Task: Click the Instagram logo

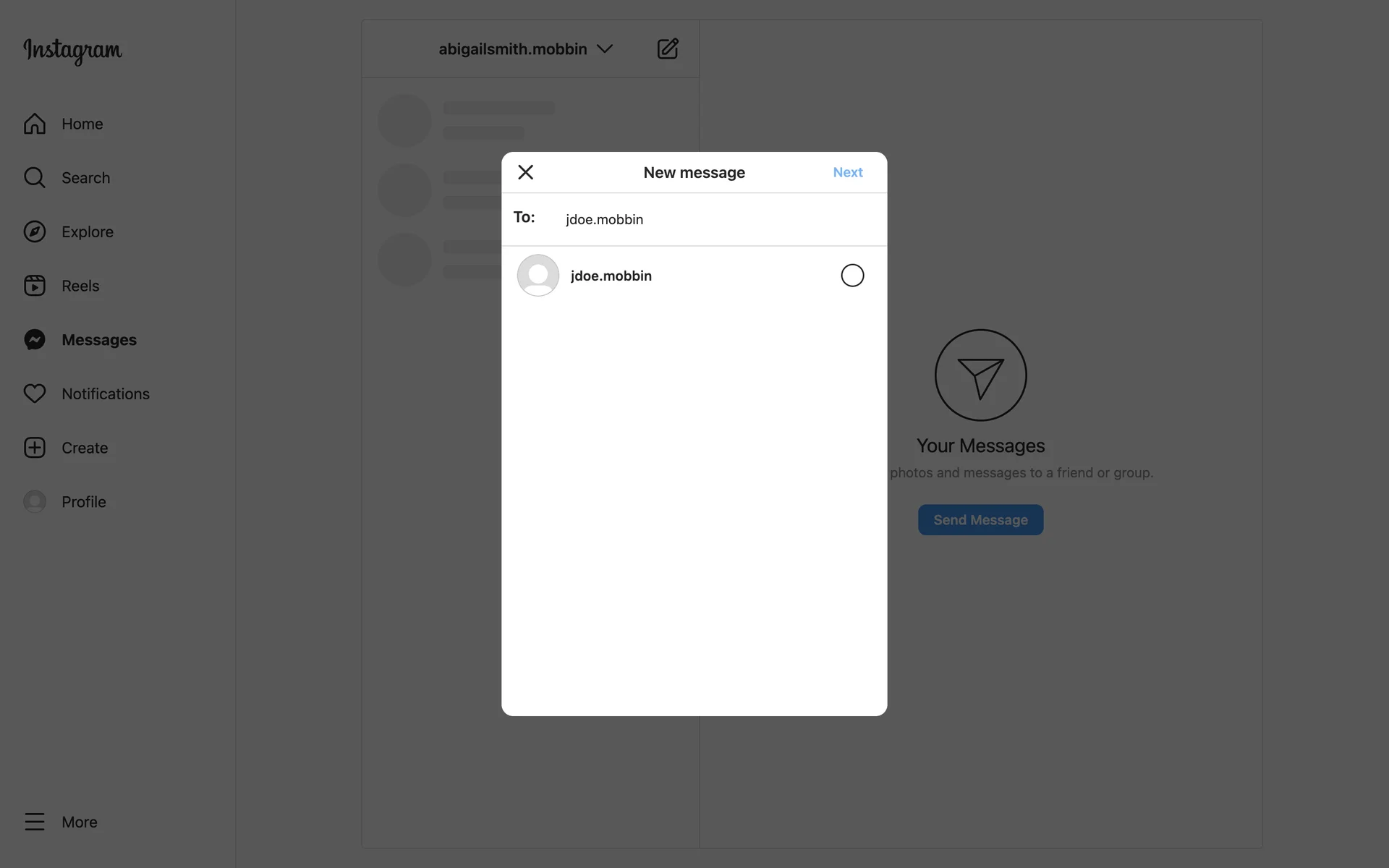Action: (x=72, y=51)
